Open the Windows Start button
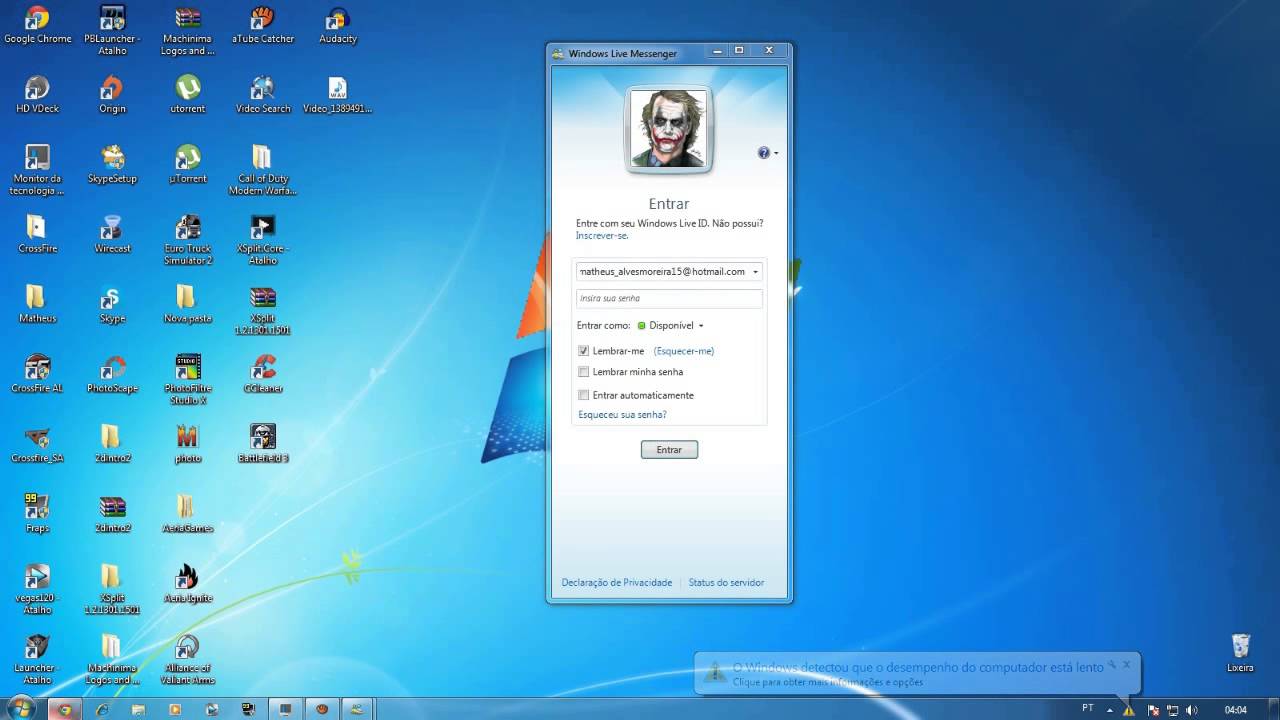This screenshot has width=1280, height=720. [20, 708]
